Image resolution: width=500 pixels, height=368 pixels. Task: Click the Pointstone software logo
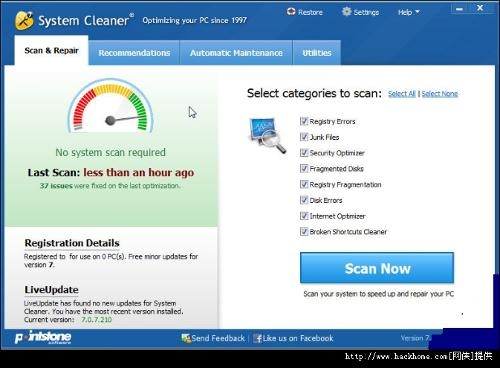coord(43,337)
